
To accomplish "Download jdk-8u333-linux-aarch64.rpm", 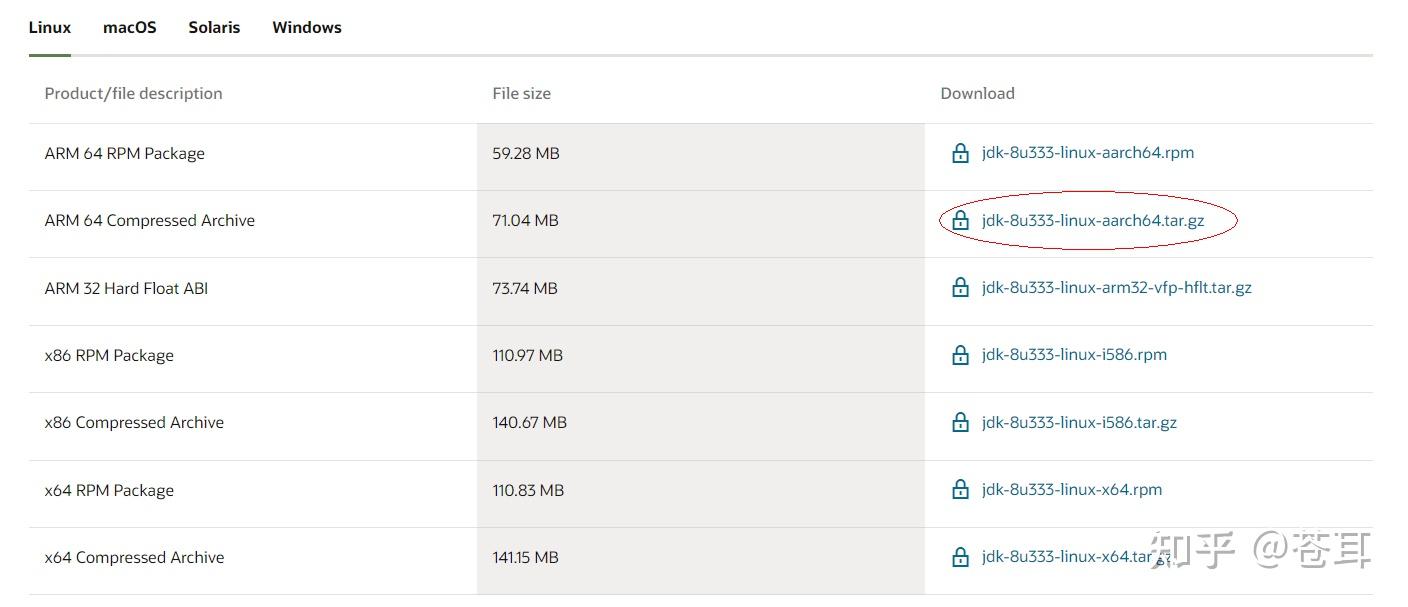I will [x=1088, y=153].
